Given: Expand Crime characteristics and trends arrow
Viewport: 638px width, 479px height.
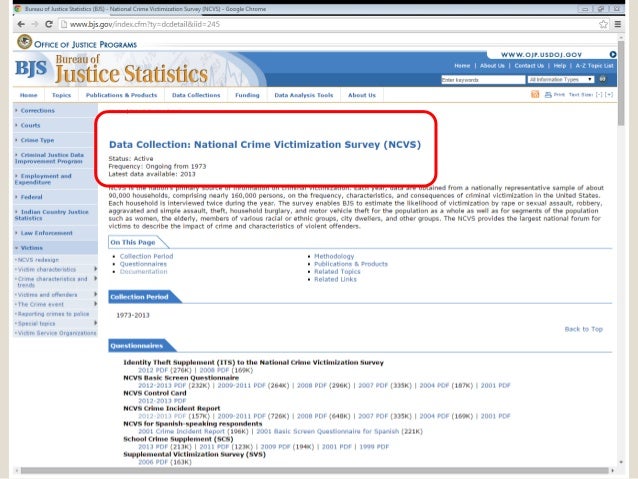Looking at the screenshot, I should pos(96,278).
